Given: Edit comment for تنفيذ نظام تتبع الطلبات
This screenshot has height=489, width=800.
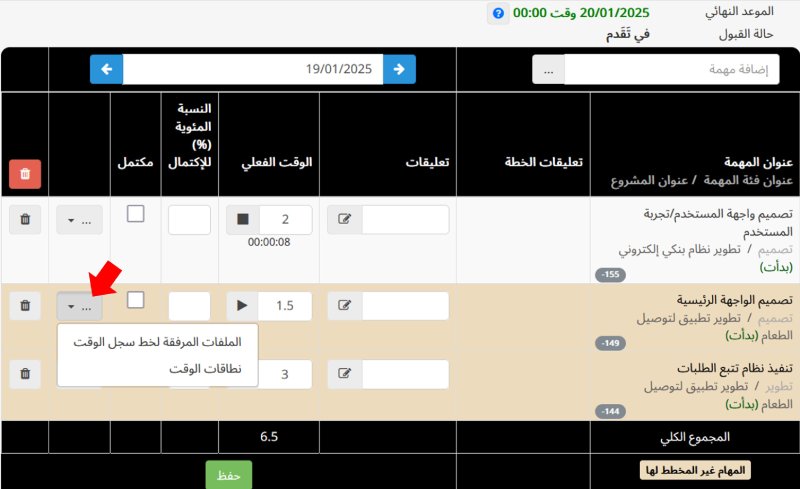Looking at the screenshot, I should click(x=345, y=374).
